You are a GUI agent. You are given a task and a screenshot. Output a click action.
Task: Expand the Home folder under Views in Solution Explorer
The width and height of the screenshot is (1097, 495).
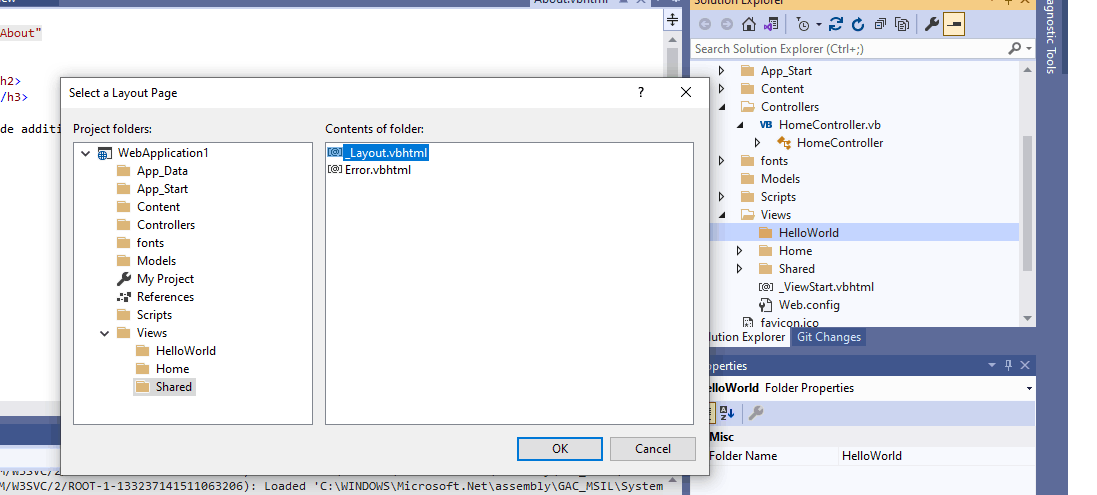(x=740, y=251)
